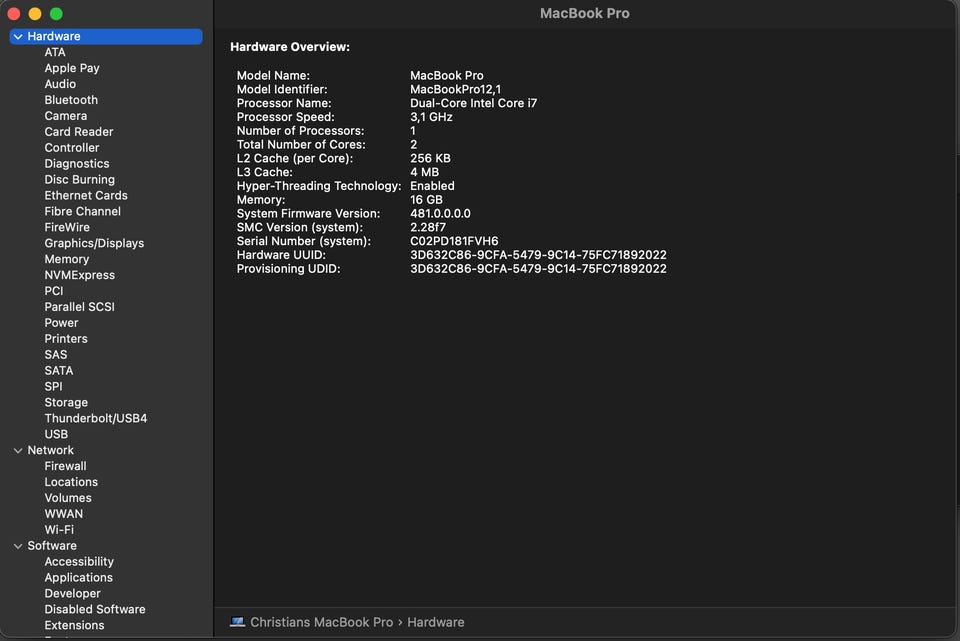The height and width of the screenshot is (641, 960).
Task: Click the Hardware UUID value
Action: [538, 255]
